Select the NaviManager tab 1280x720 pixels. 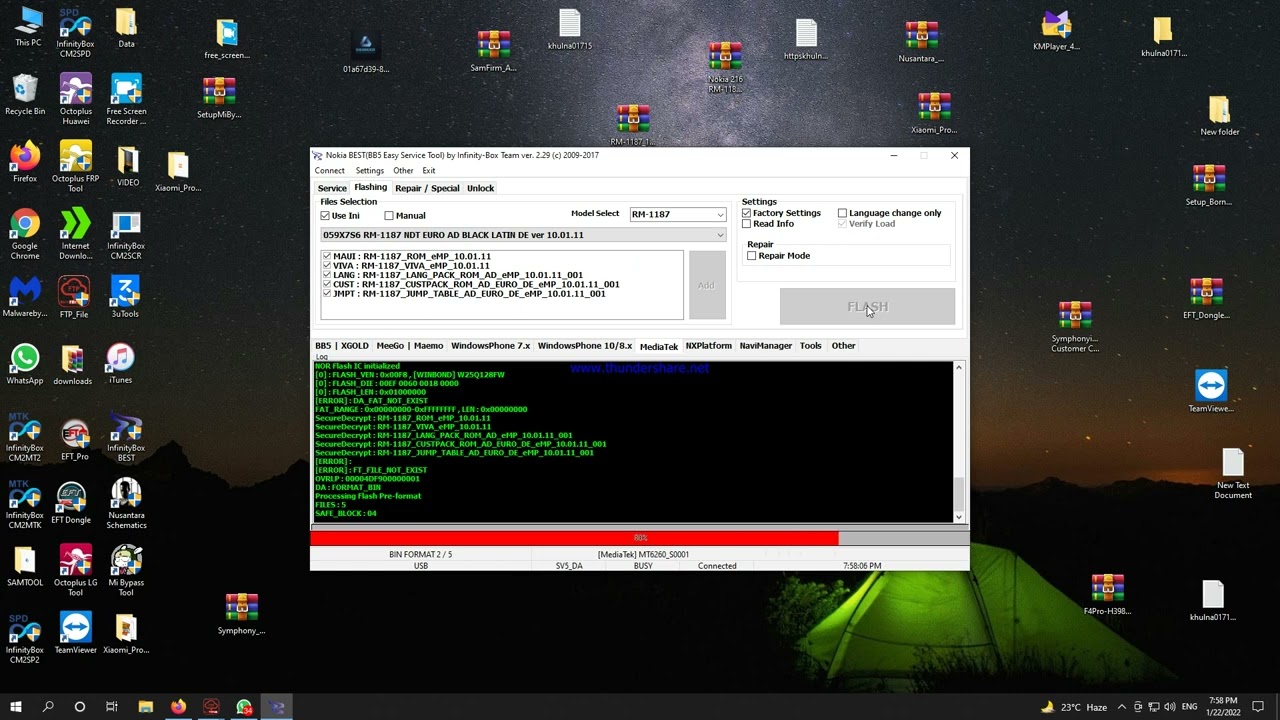pyautogui.click(x=765, y=346)
